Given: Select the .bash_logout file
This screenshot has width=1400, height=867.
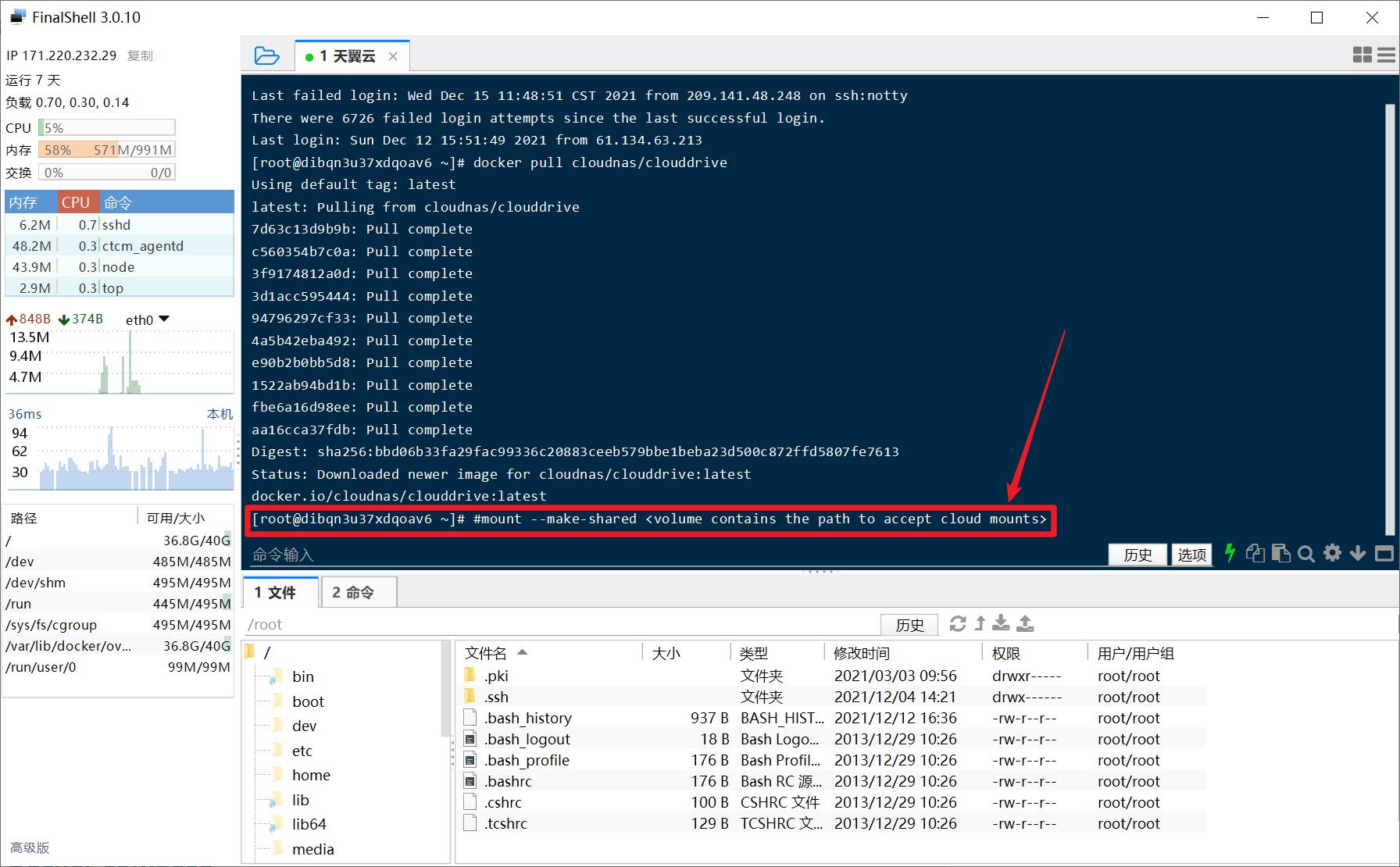Looking at the screenshot, I should pyautogui.click(x=833, y=739).
